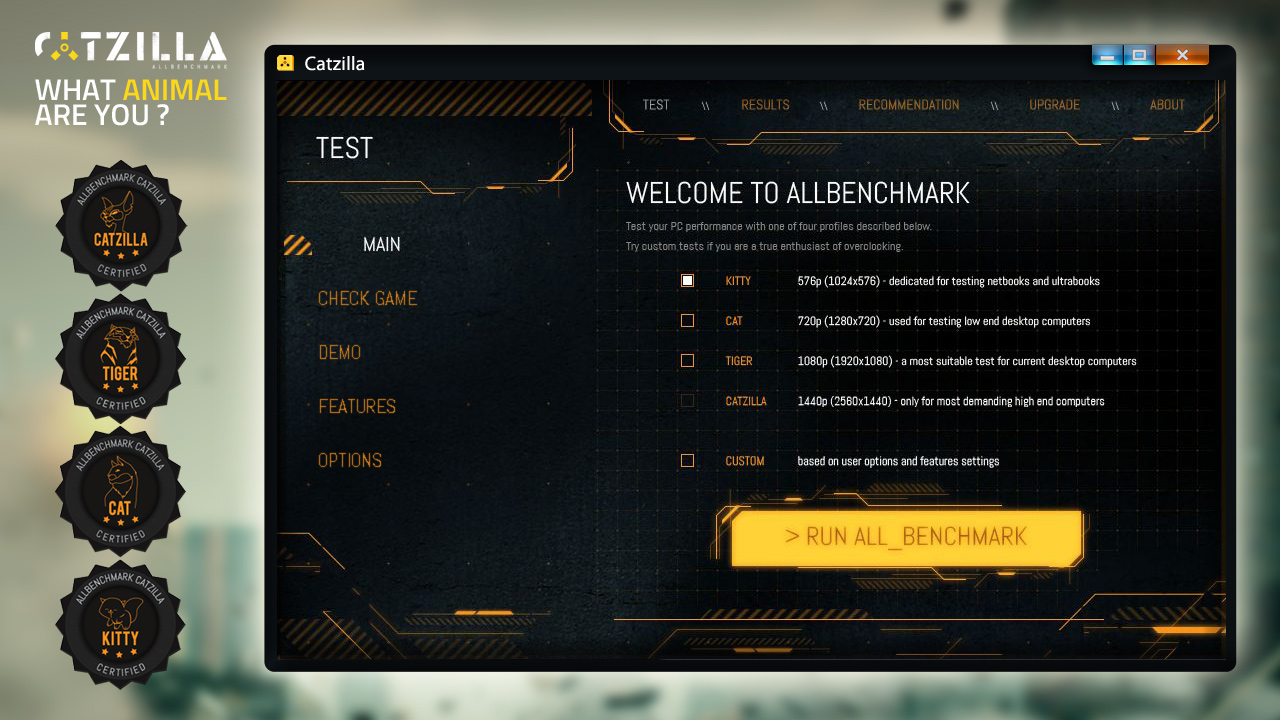Check the CAT 720p profile box

[x=687, y=321]
